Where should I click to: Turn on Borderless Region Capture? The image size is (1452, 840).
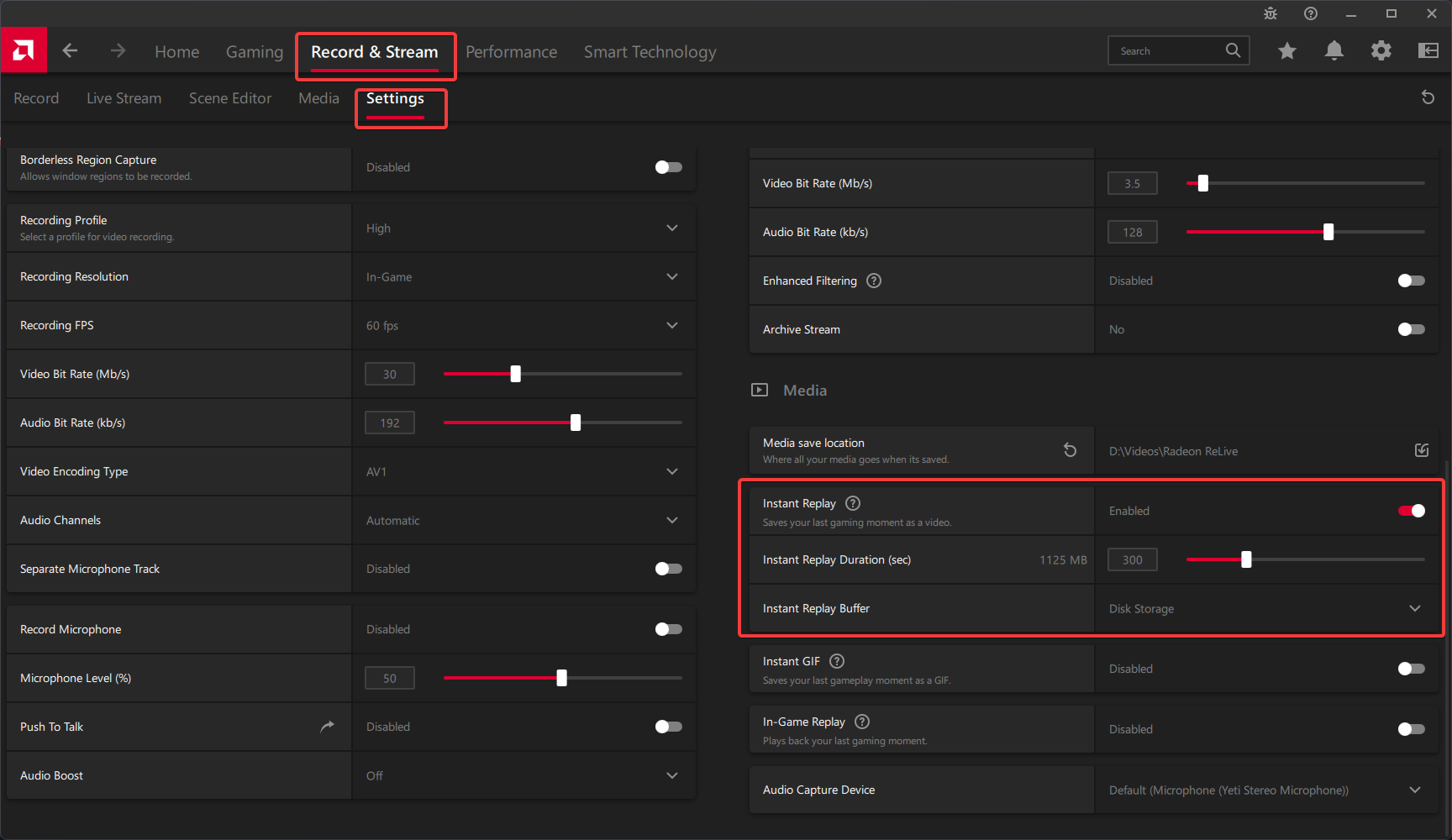[x=668, y=167]
